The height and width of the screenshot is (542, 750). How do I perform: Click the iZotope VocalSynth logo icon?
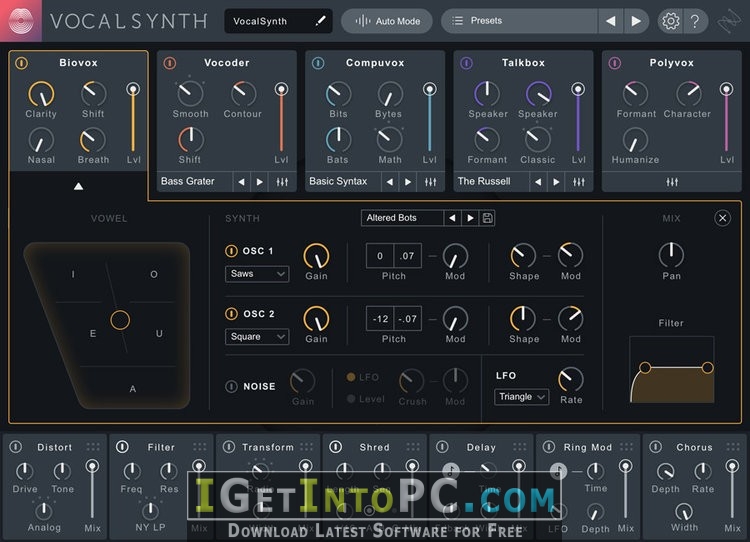click(x=21, y=21)
